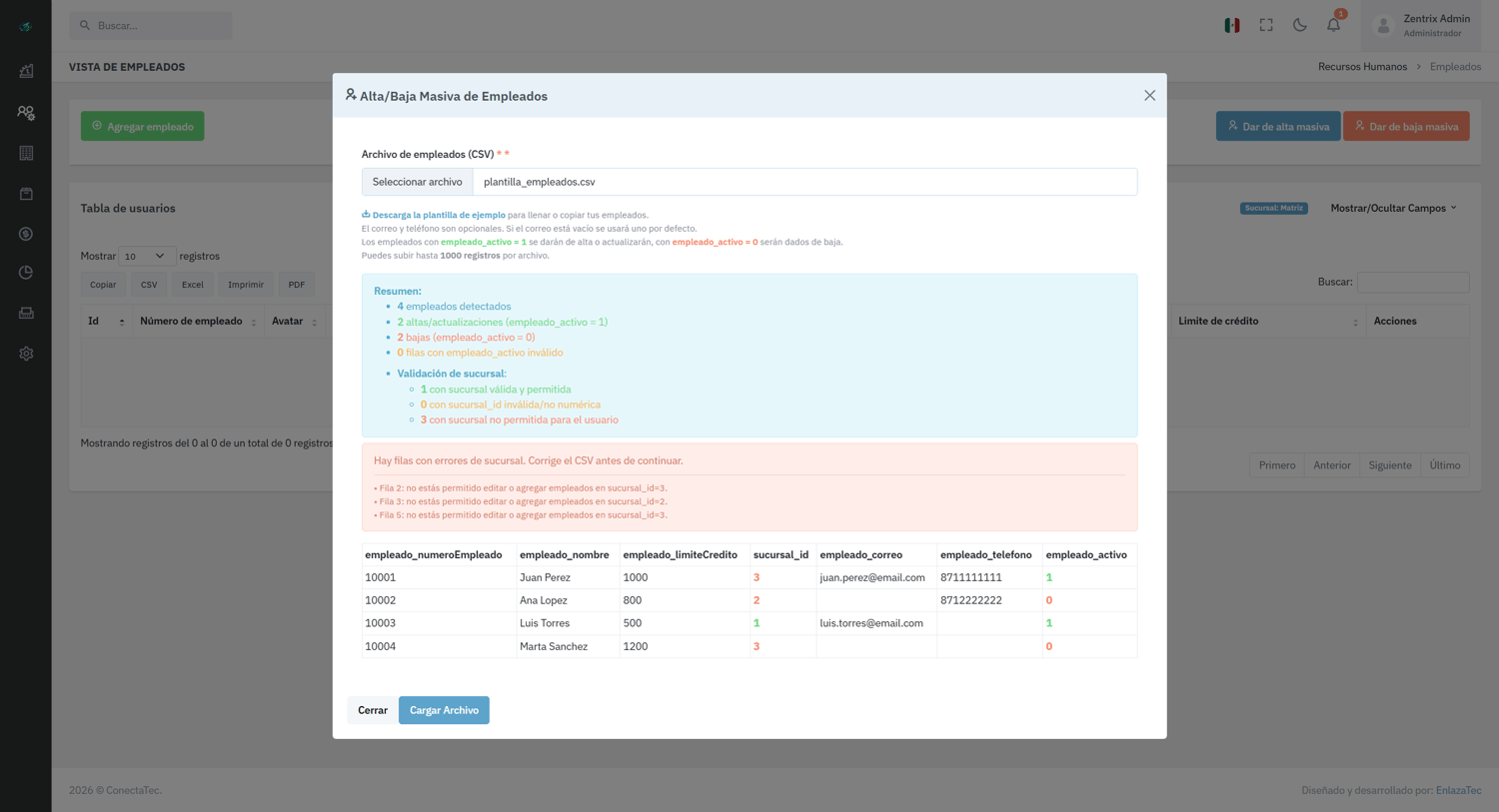The height and width of the screenshot is (812, 1499).
Task: Click the person icon in the dialog title
Action: click(x=351, y=95)
